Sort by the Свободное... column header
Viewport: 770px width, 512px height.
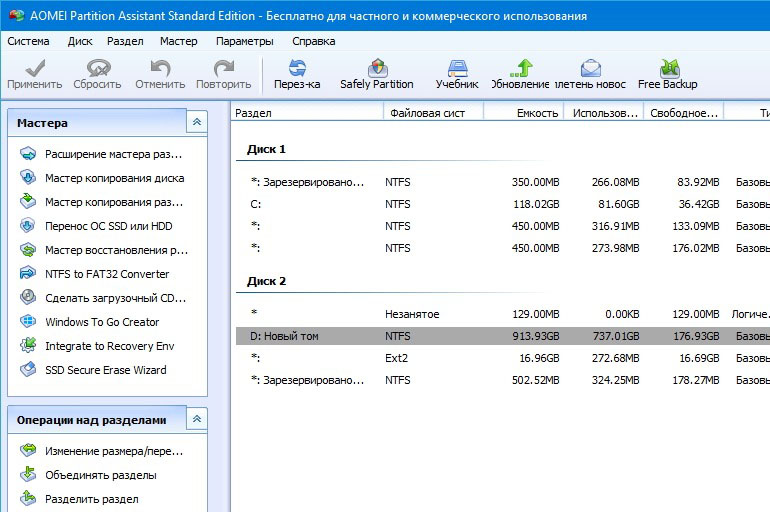684,113
